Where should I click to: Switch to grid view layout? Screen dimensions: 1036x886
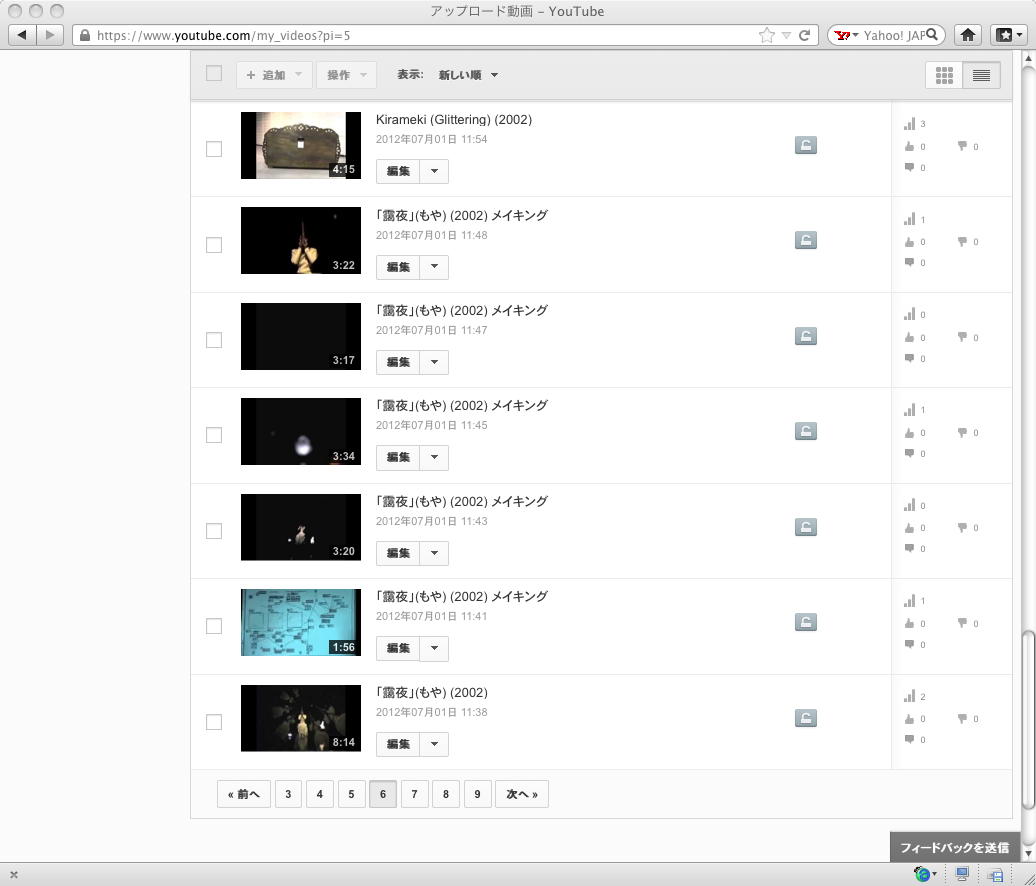pos(944,75)
